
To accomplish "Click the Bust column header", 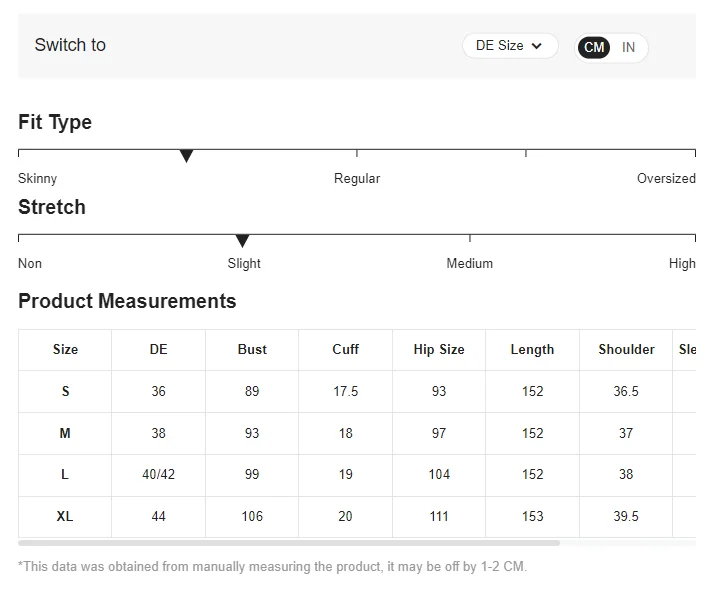I will (252, 349).
